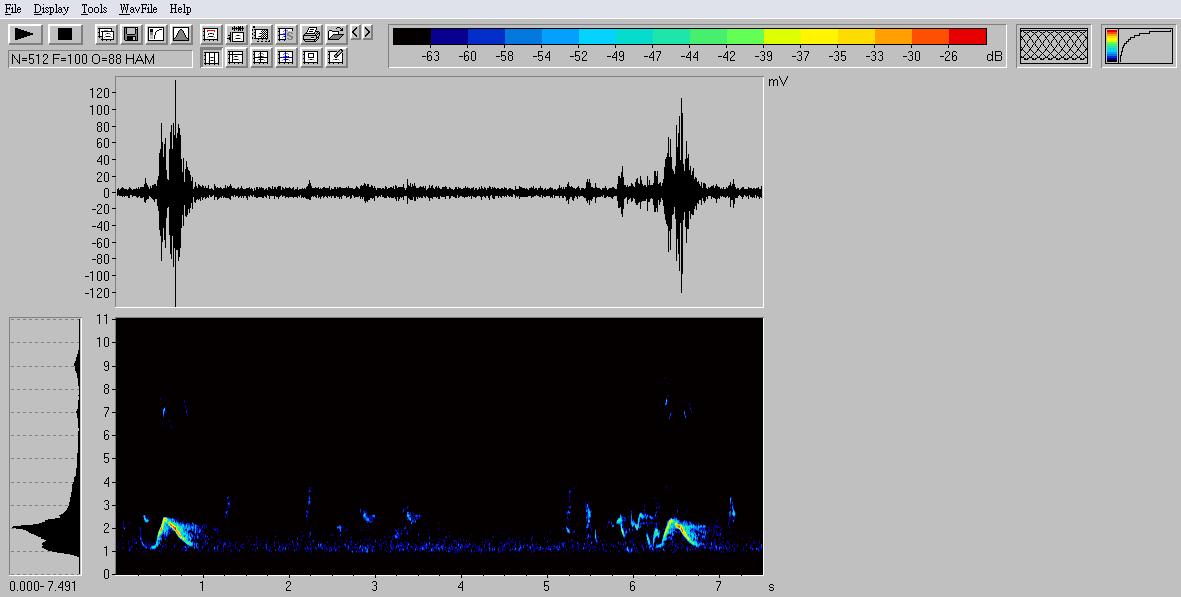Click the overlapping windows icon beside Stop
Image resolution: width=1181 pixels, height=597 pixels.
point(106,34)
